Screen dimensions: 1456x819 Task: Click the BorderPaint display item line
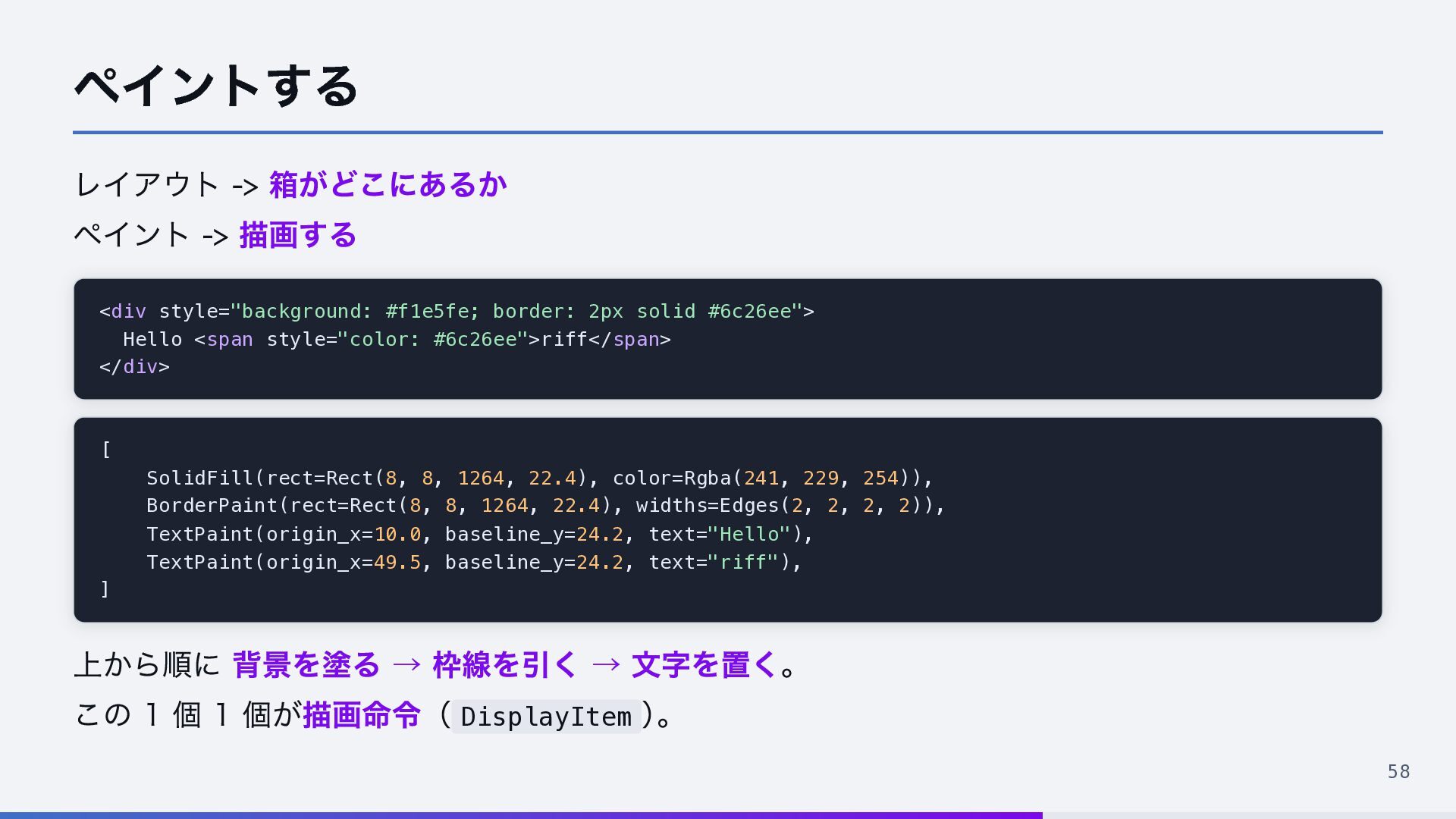point(545,506)
